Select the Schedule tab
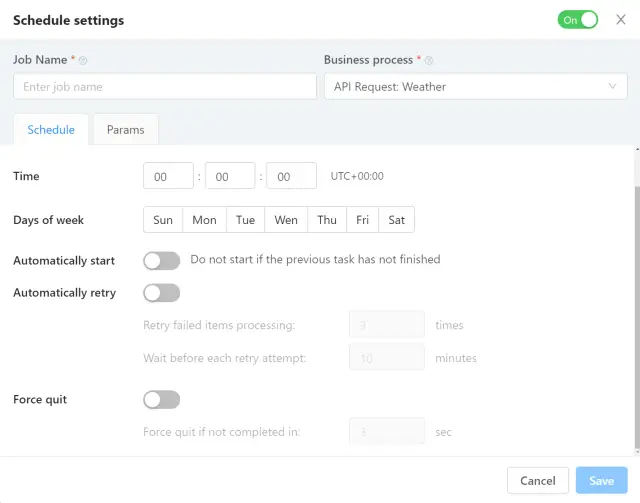The image size is (640, 503). tap(51, 130)
